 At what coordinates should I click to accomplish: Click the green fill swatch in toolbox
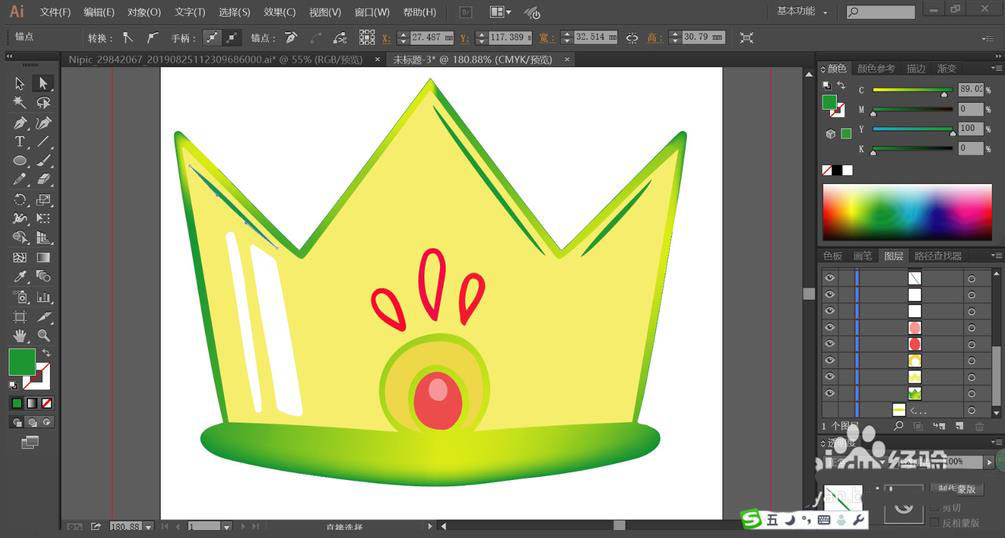click(x=22, y=362)
